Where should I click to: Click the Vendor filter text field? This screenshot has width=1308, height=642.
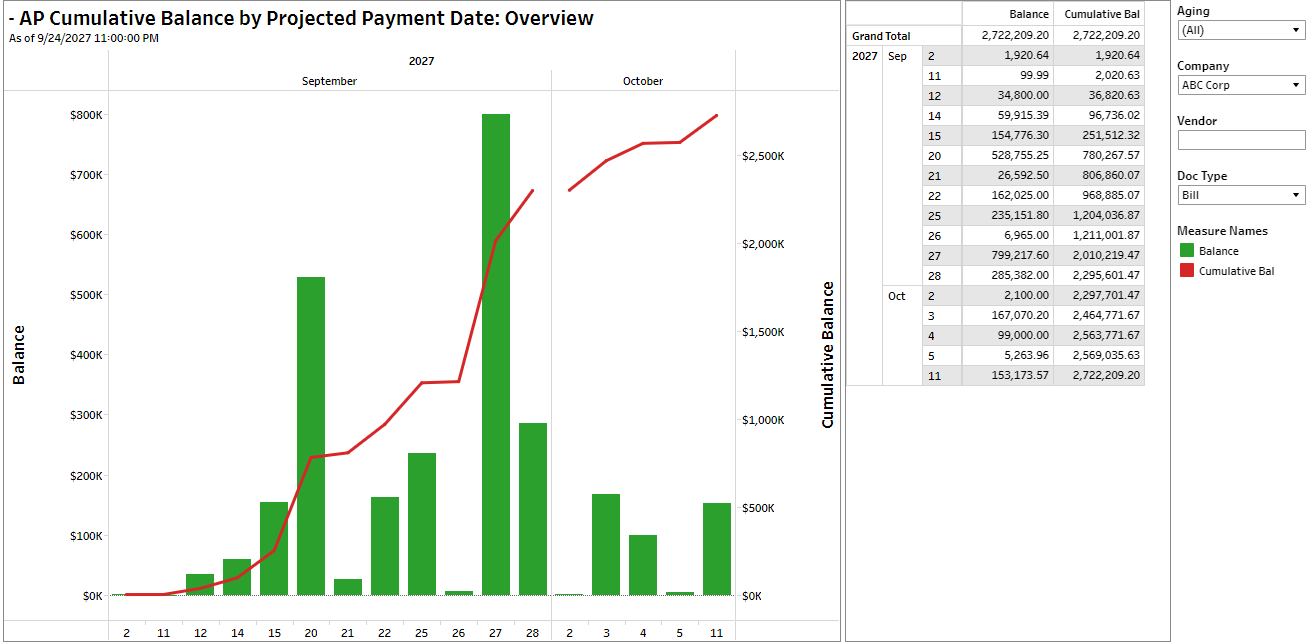(x=1240, y=140)
